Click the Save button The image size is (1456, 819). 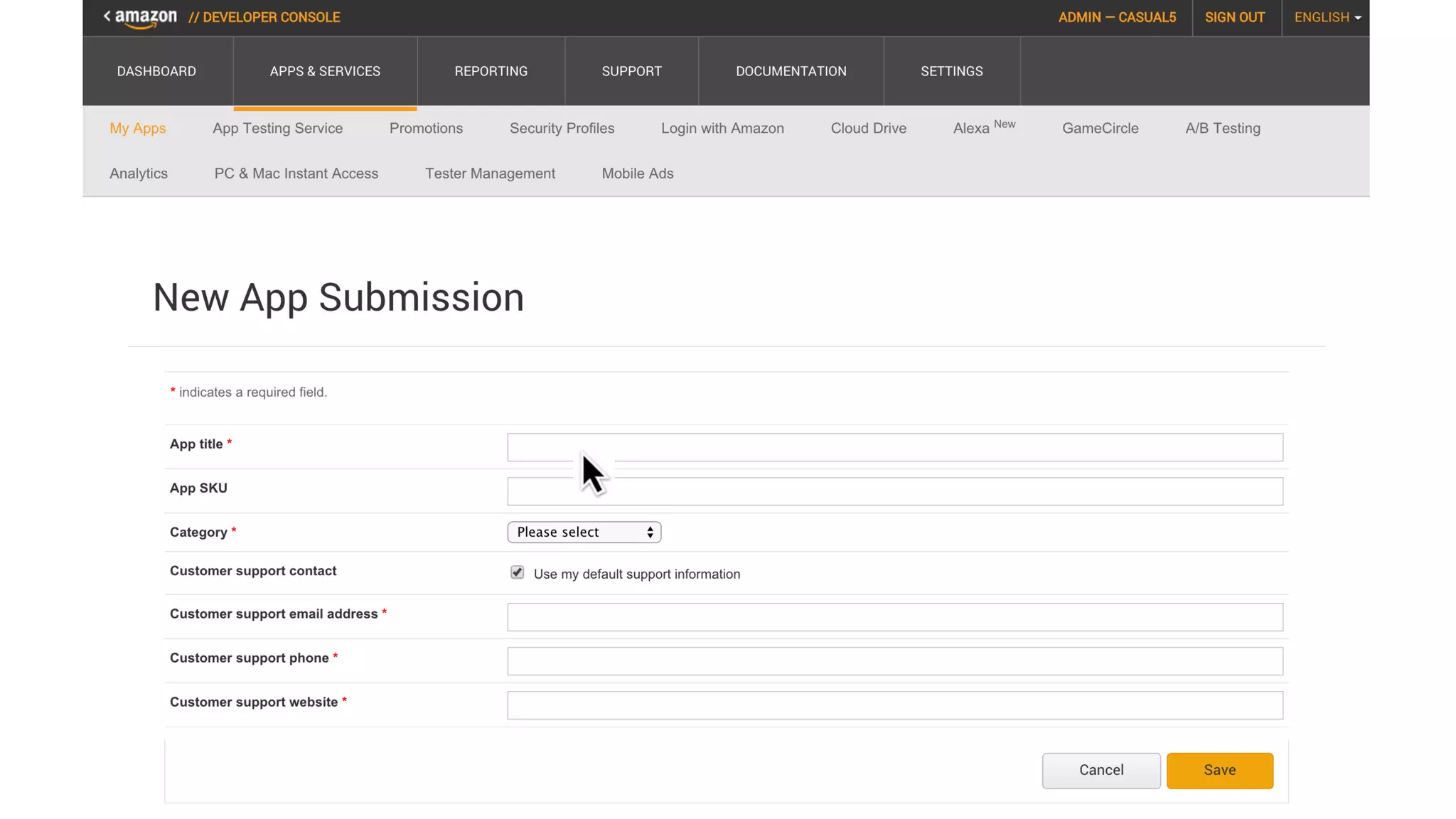1219,771
